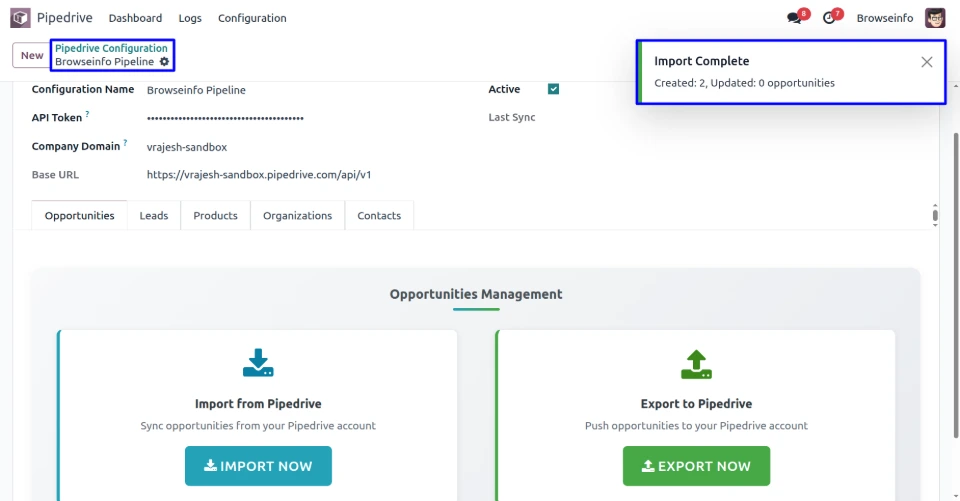Switch to the Leads tab
Image resolution: width=960 pixels, height=501 pixels.
[154, 215]
